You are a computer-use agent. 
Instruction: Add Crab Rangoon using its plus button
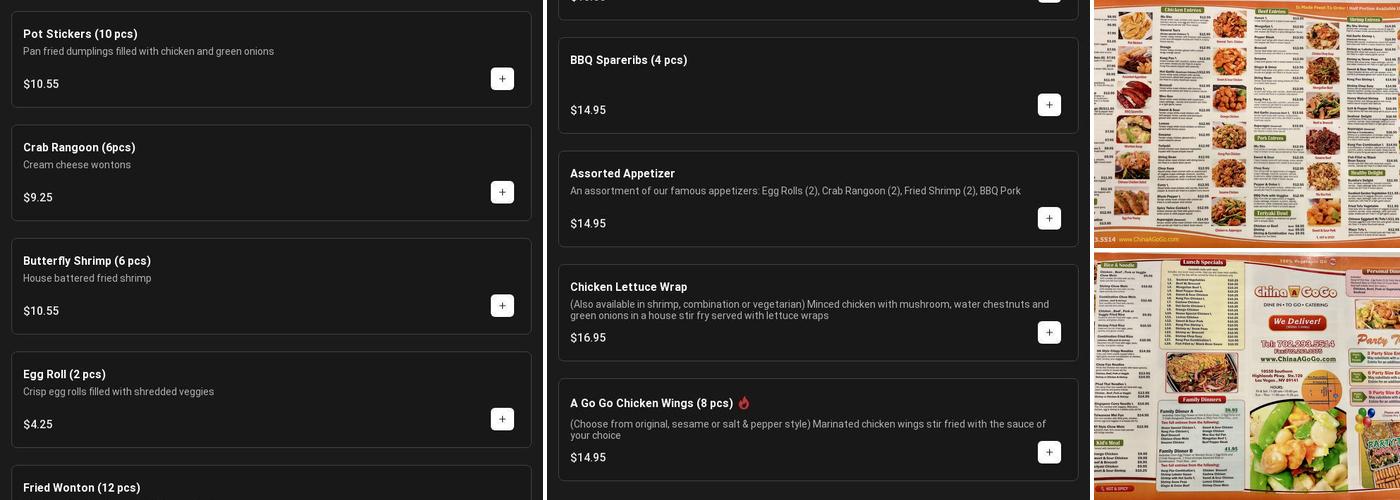pos(502,192)
